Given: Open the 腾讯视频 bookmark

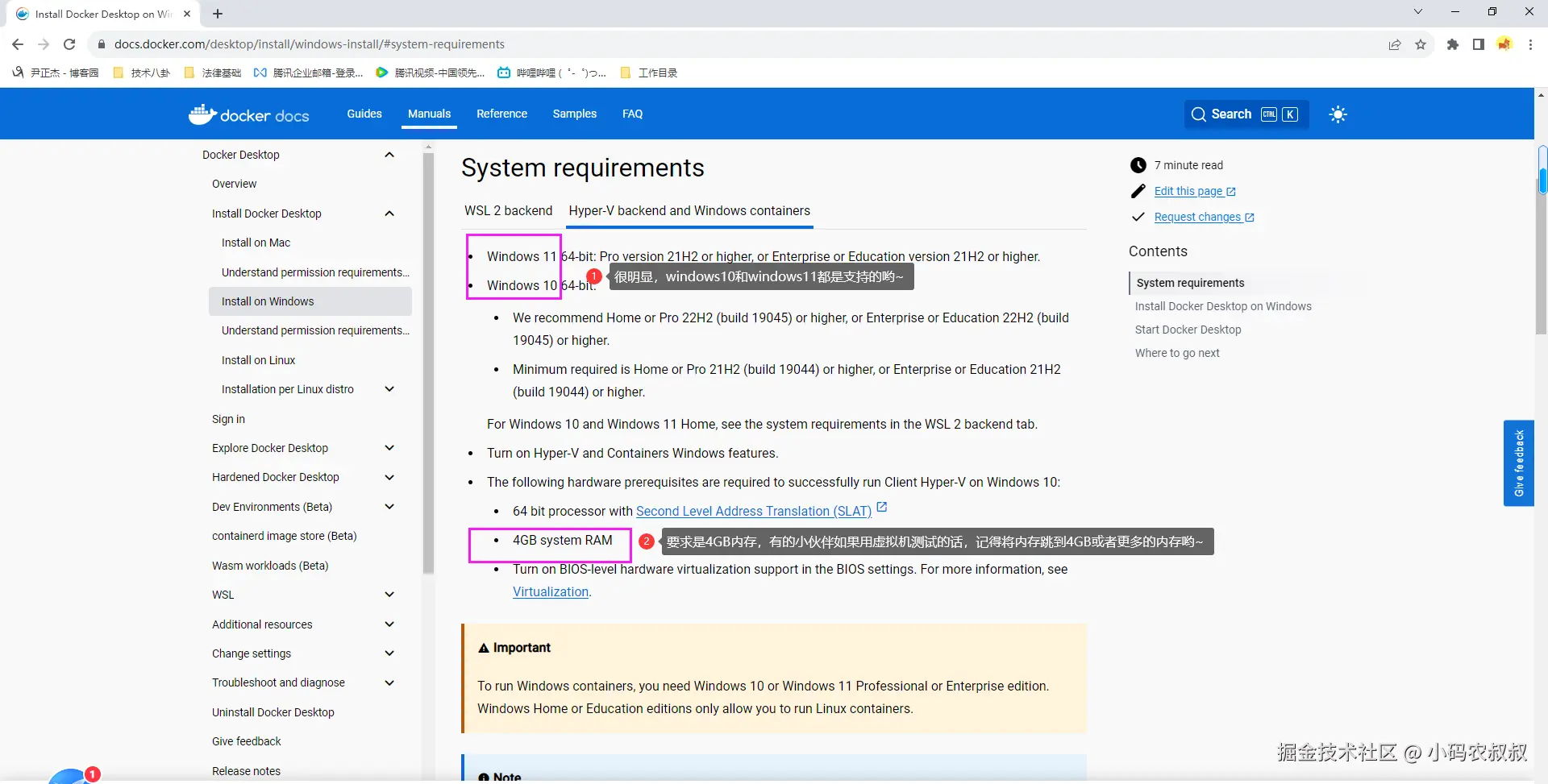Looking at the screenshot, I should 431,73.
